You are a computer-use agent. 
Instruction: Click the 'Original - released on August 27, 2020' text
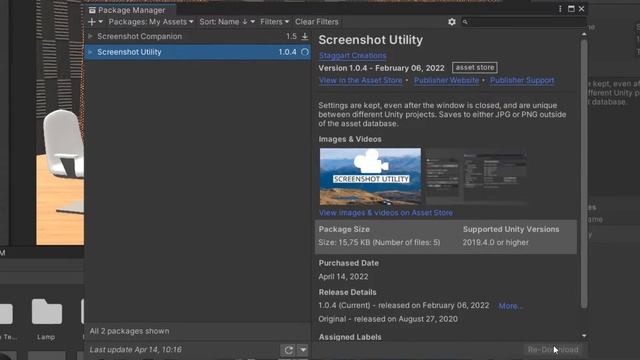[388, 319]
